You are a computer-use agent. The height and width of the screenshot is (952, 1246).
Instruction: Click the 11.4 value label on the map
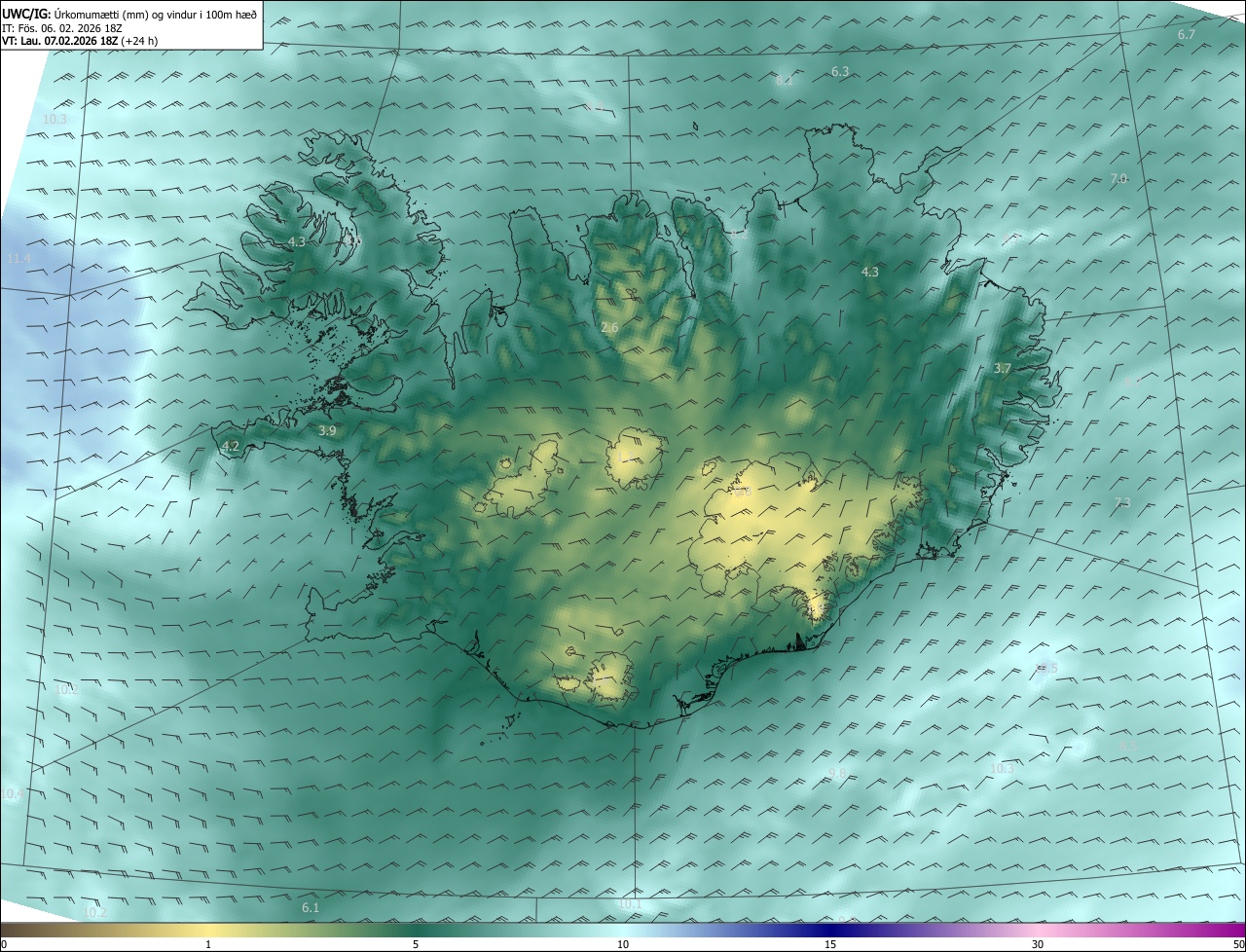click(x=19, y=259)
